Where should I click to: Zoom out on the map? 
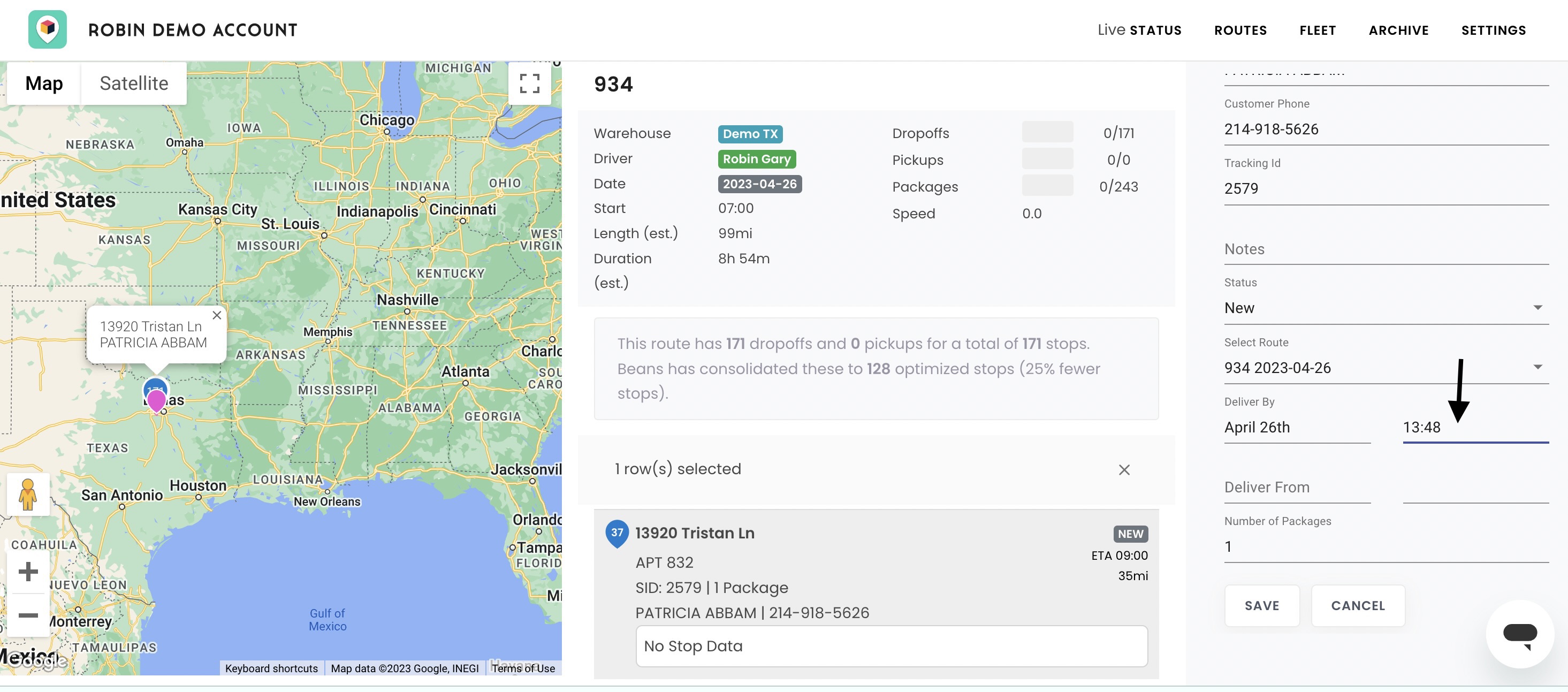tap(28, 615)
